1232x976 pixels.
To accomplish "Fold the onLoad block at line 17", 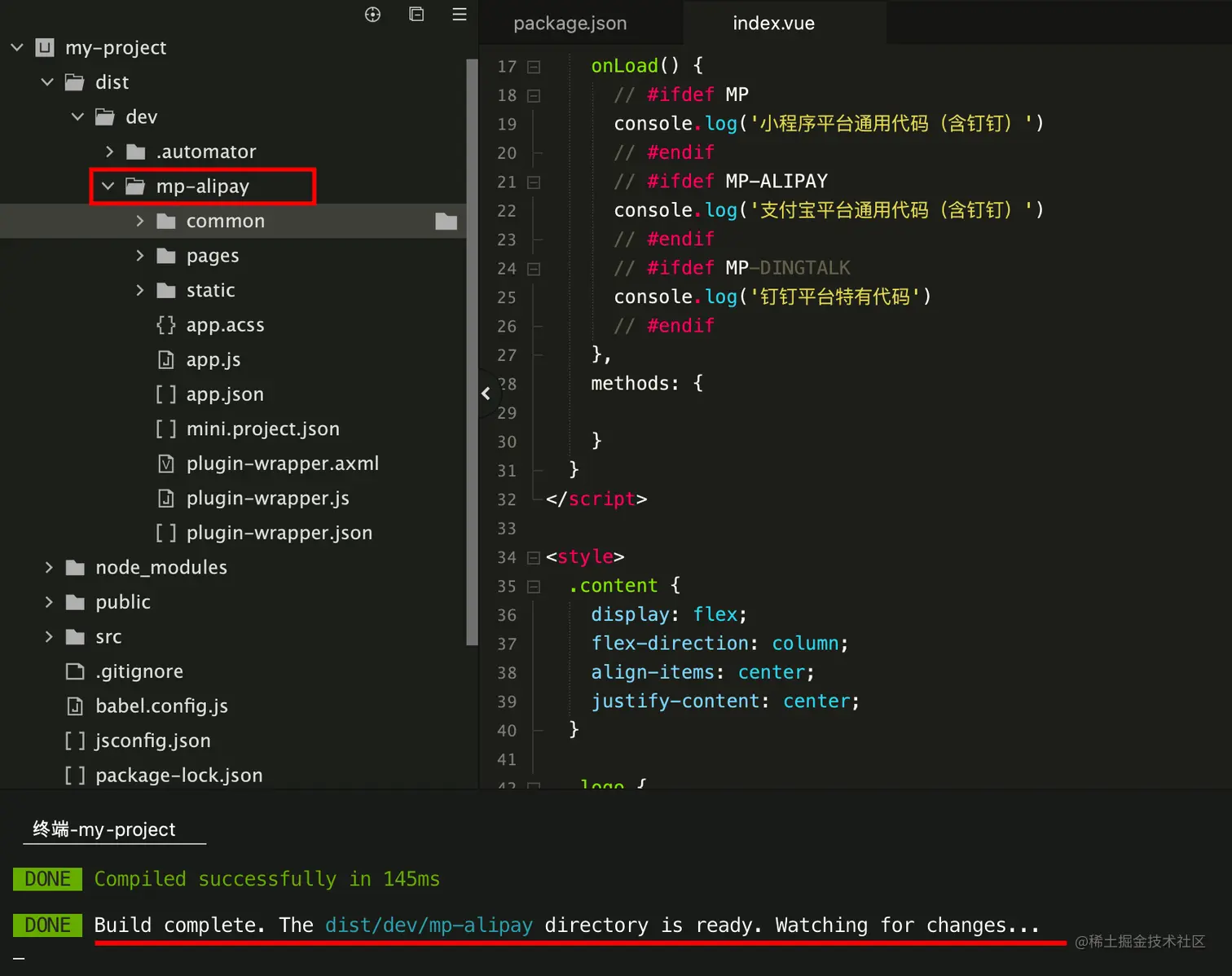I will point(534,67).
